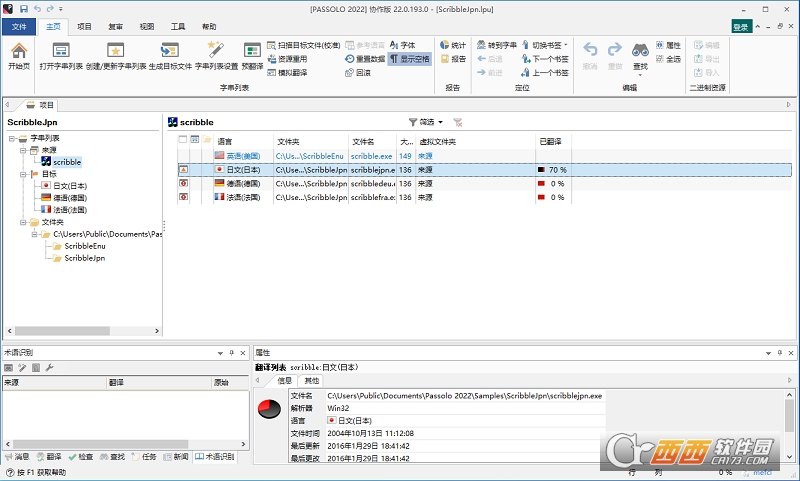
Task: Collapse the 目标 tree node
Action: 22,174
